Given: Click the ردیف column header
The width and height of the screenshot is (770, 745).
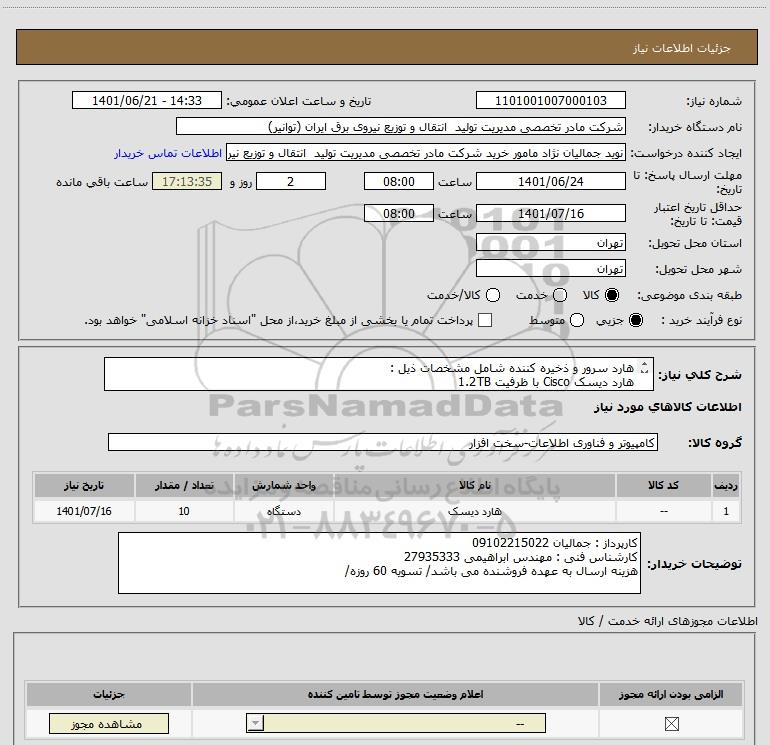Looking at the screenshot, I should point(726,485).
